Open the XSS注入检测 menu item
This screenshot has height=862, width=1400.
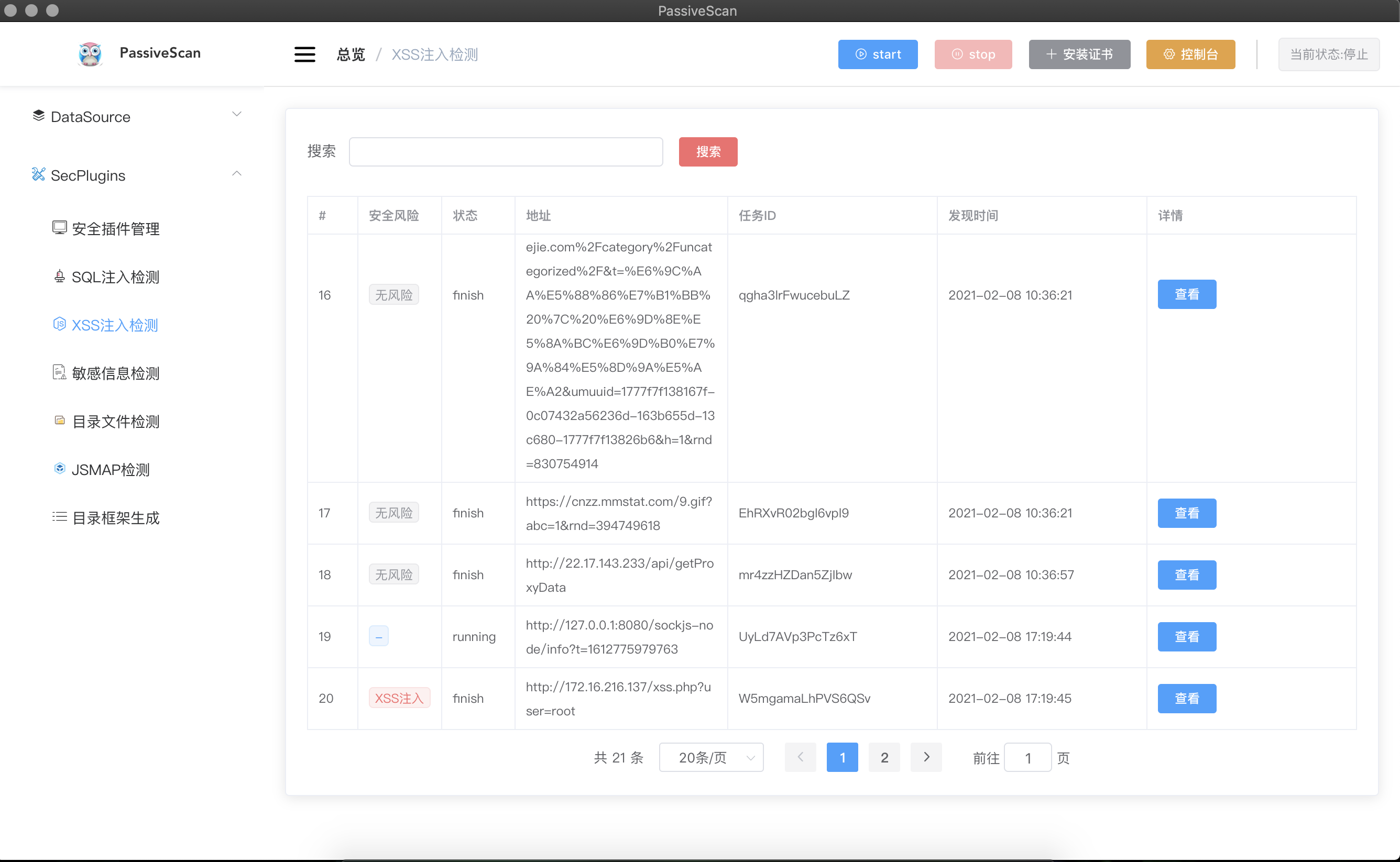(x=114, y=325)
